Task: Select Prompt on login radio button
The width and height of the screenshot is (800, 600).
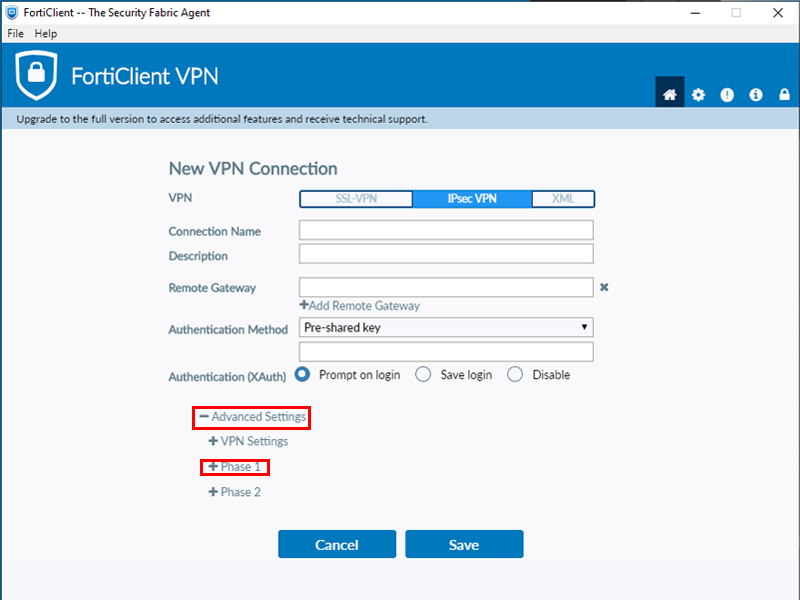Action: (302, 374)
